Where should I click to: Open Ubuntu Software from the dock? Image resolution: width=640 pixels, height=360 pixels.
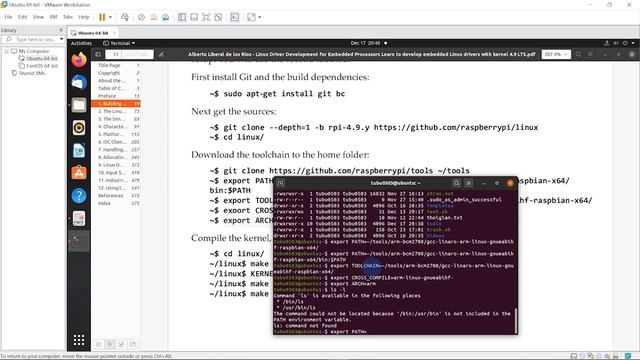point(79,173)
